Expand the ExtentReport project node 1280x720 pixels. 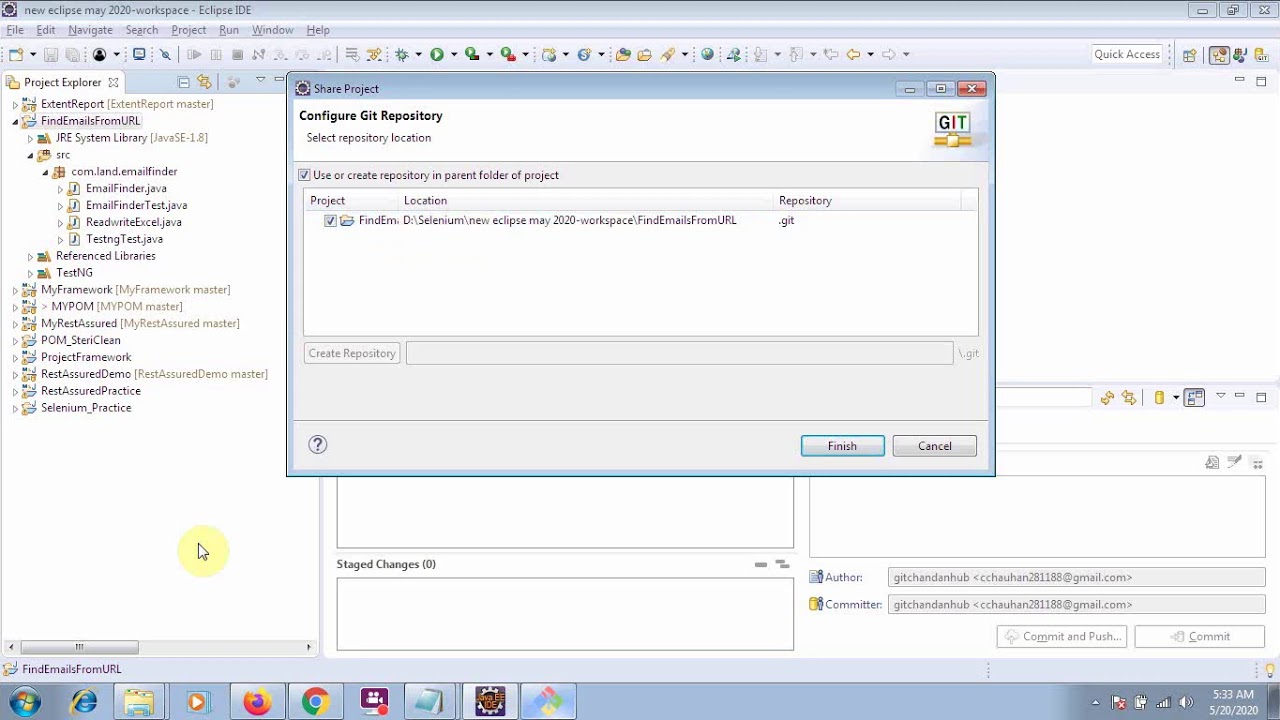[15, 104]
